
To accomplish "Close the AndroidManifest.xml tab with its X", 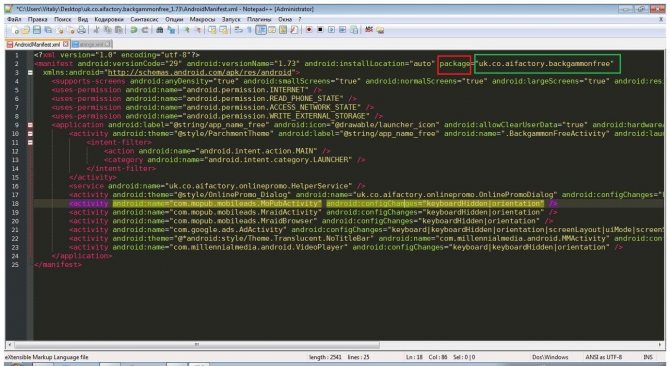I will click(66, 44).
